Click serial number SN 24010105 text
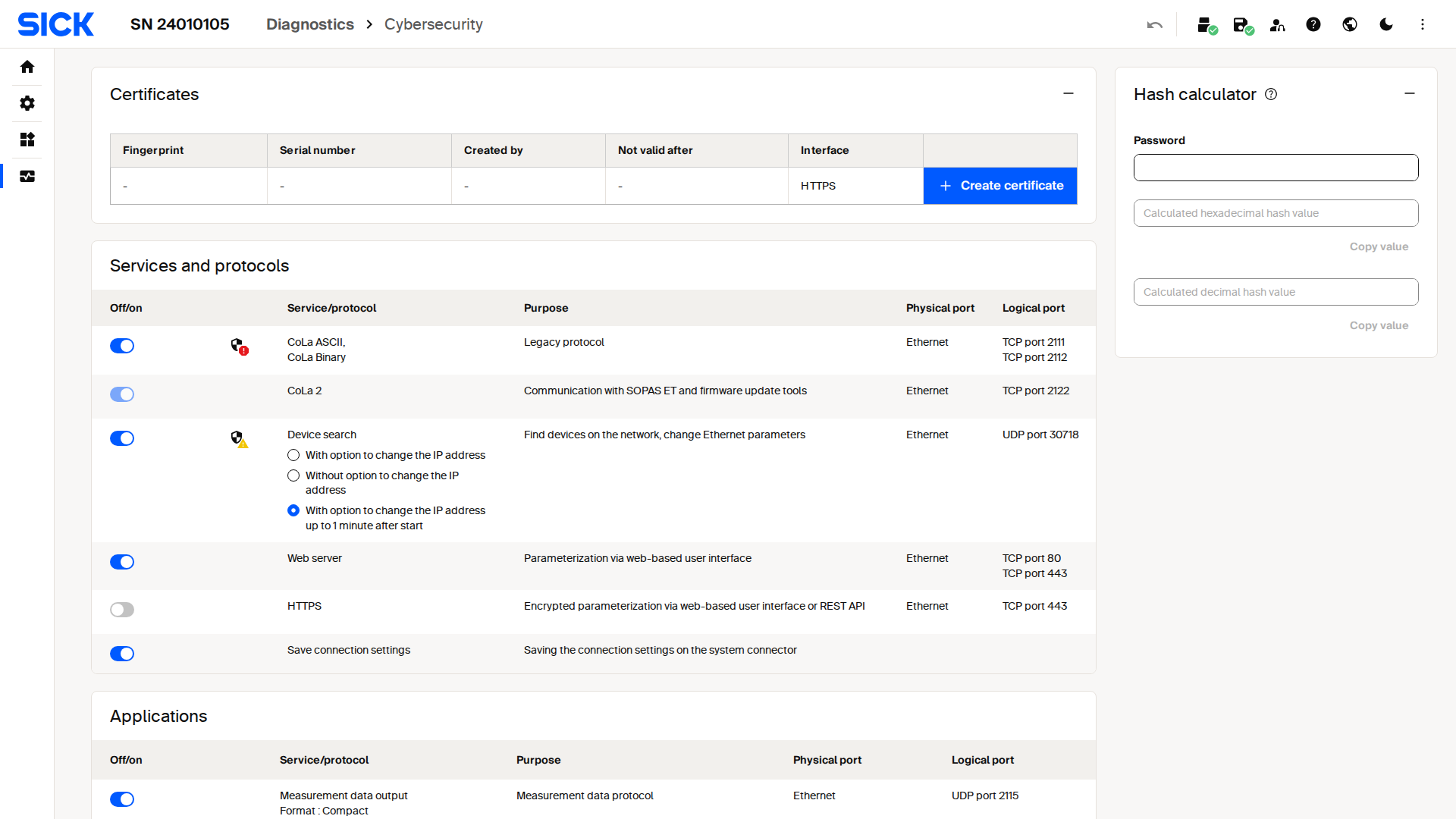 (x=180, y=24)
